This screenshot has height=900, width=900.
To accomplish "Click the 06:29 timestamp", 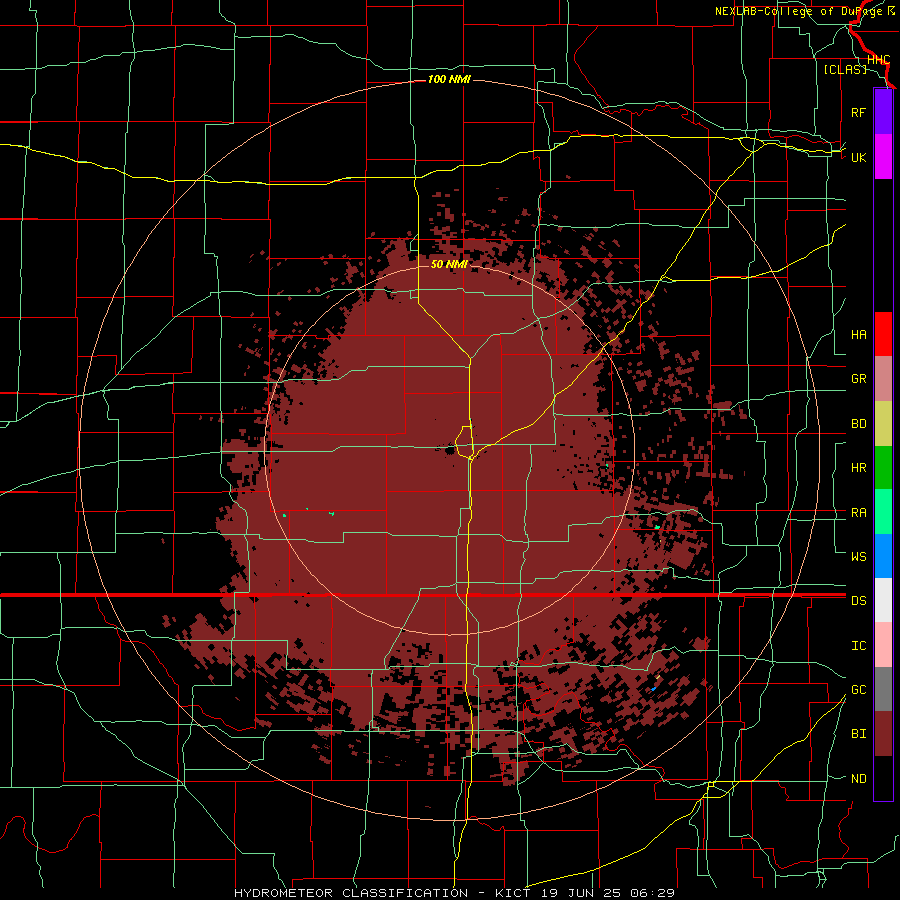I will click(x=652, y=893).
